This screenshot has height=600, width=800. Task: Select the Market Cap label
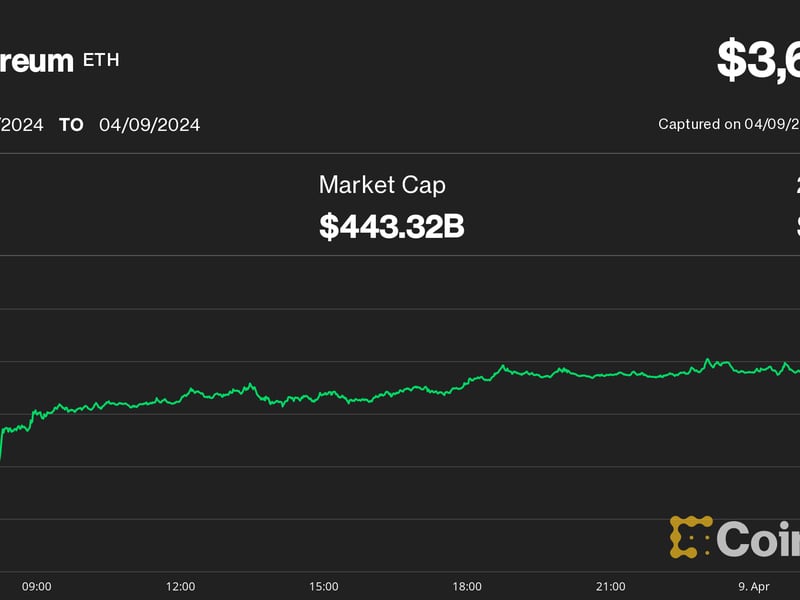(382, 185)
